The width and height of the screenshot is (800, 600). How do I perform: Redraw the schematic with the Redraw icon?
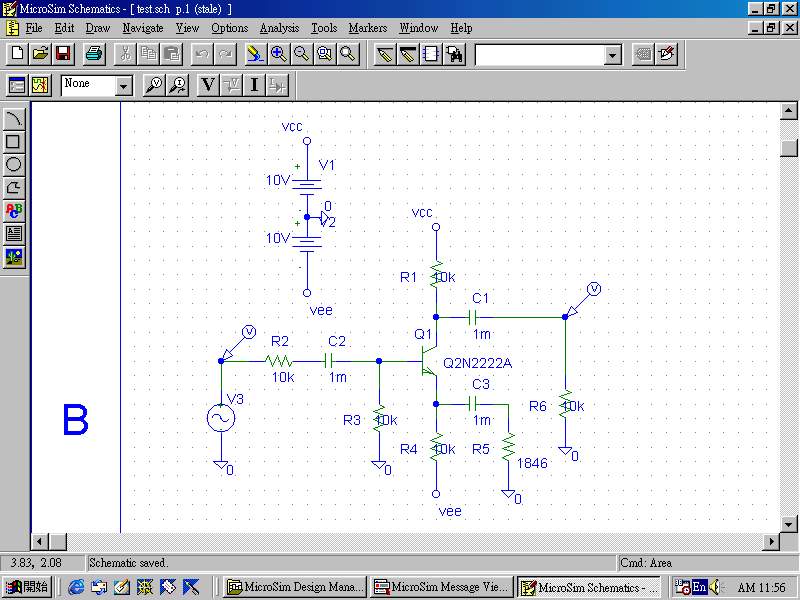point(255,54)
